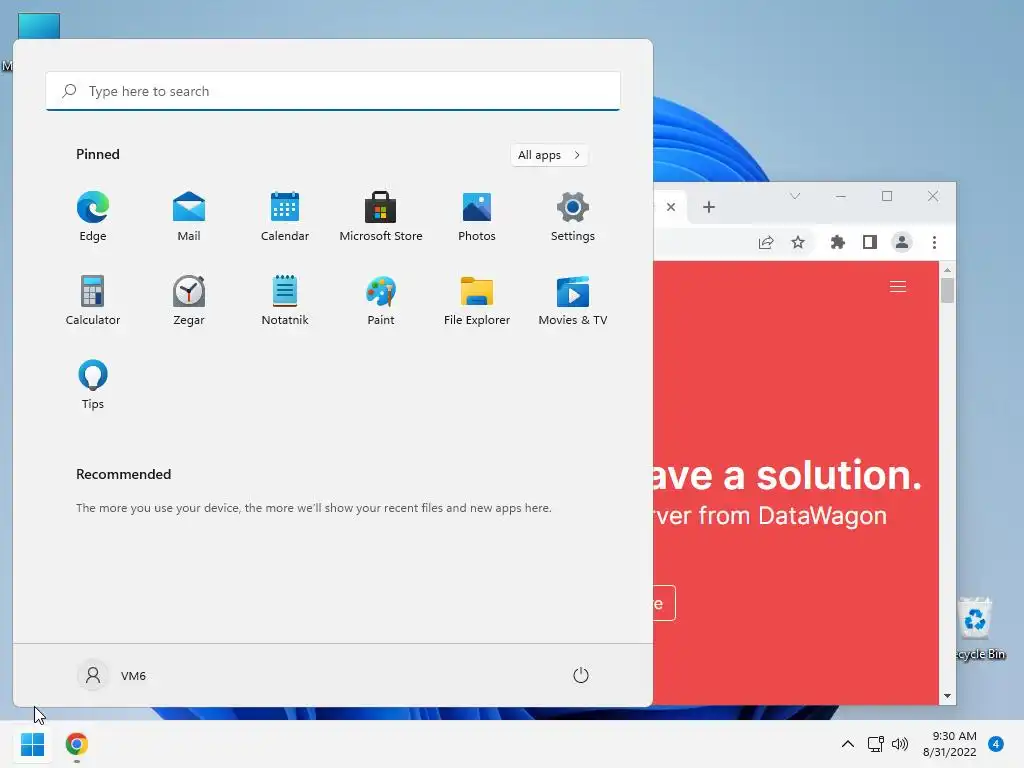
Task: Open the hamburger menu on DataWagon page
Action: (x=898, y=287)
